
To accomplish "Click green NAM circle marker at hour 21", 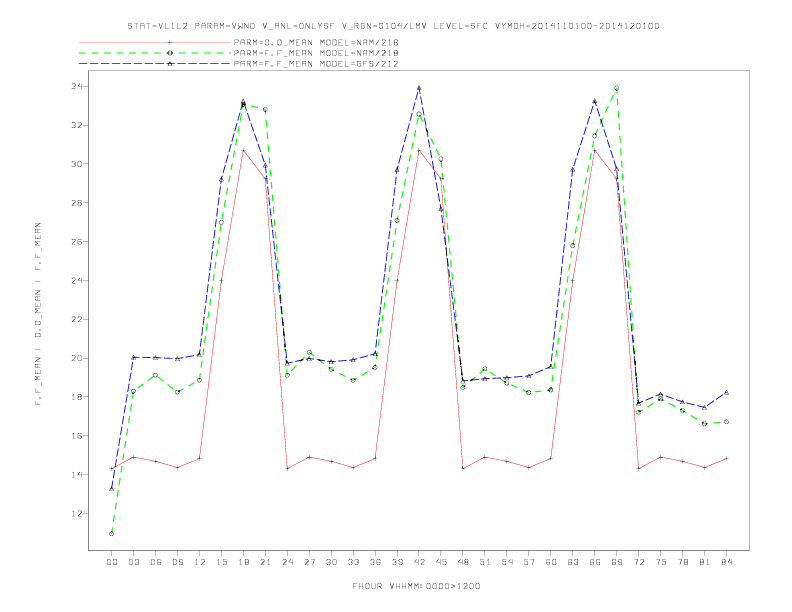I will pyautogui.click(x=265, y=109).
